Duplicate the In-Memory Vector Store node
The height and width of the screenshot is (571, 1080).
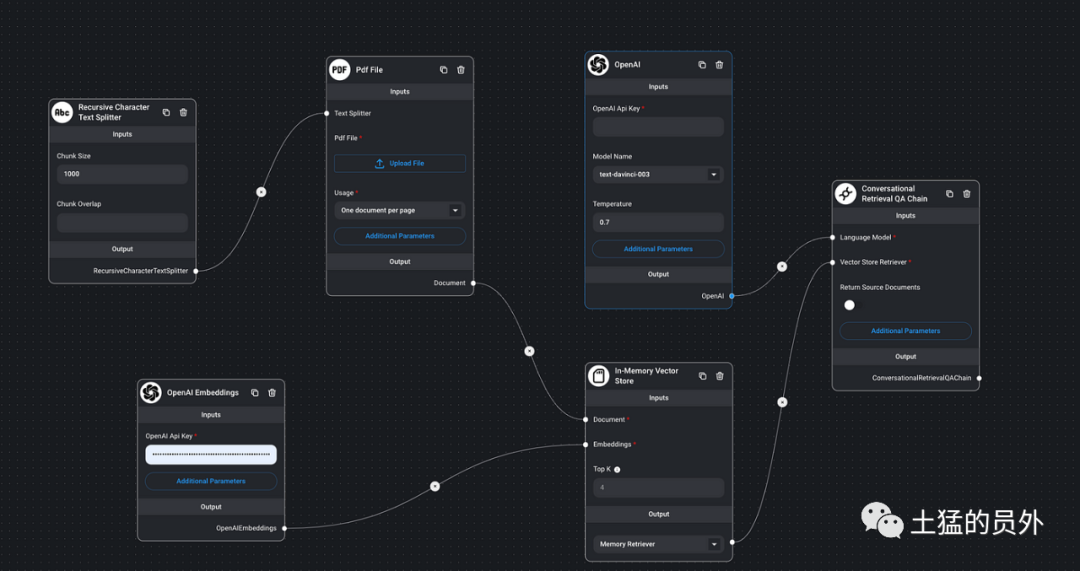(703, 376)
